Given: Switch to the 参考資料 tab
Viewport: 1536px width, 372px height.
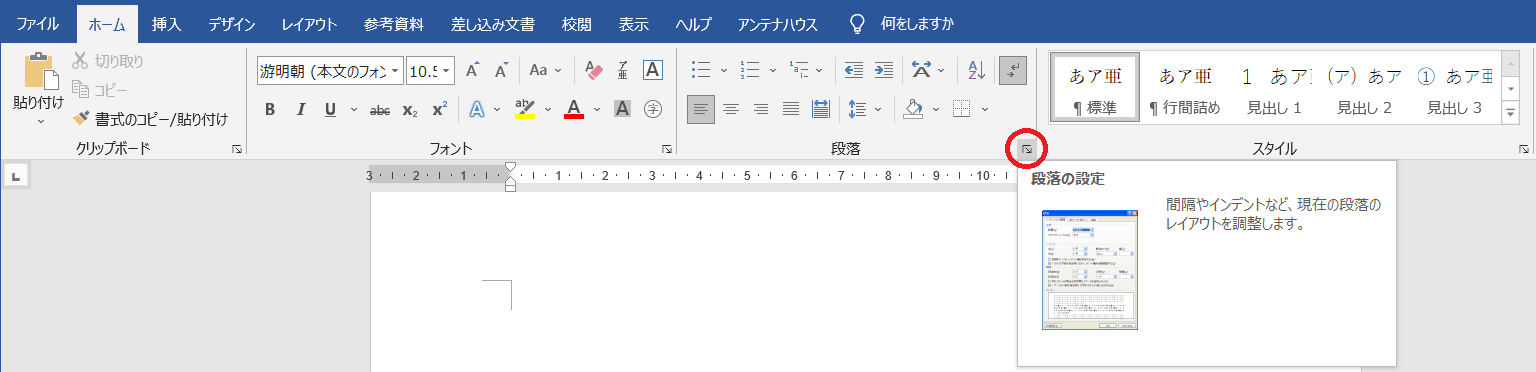Looking at the screenshot, I should [x=394, y=23].
